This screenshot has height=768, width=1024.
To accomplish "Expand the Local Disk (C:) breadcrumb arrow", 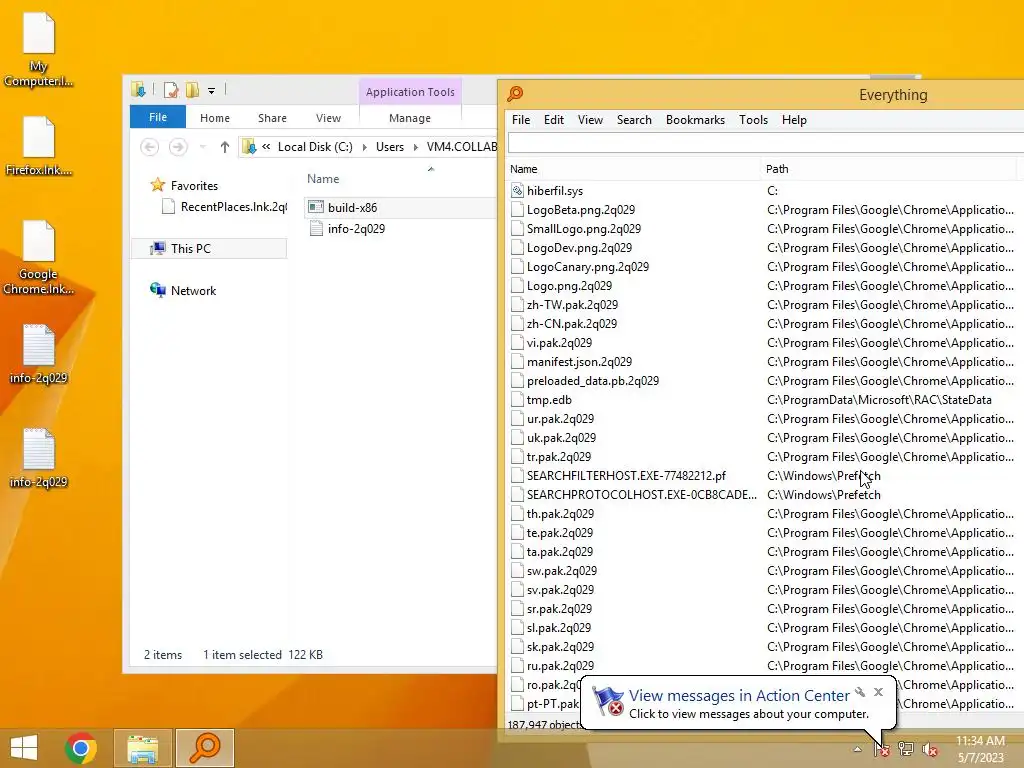I will [364, 147].
